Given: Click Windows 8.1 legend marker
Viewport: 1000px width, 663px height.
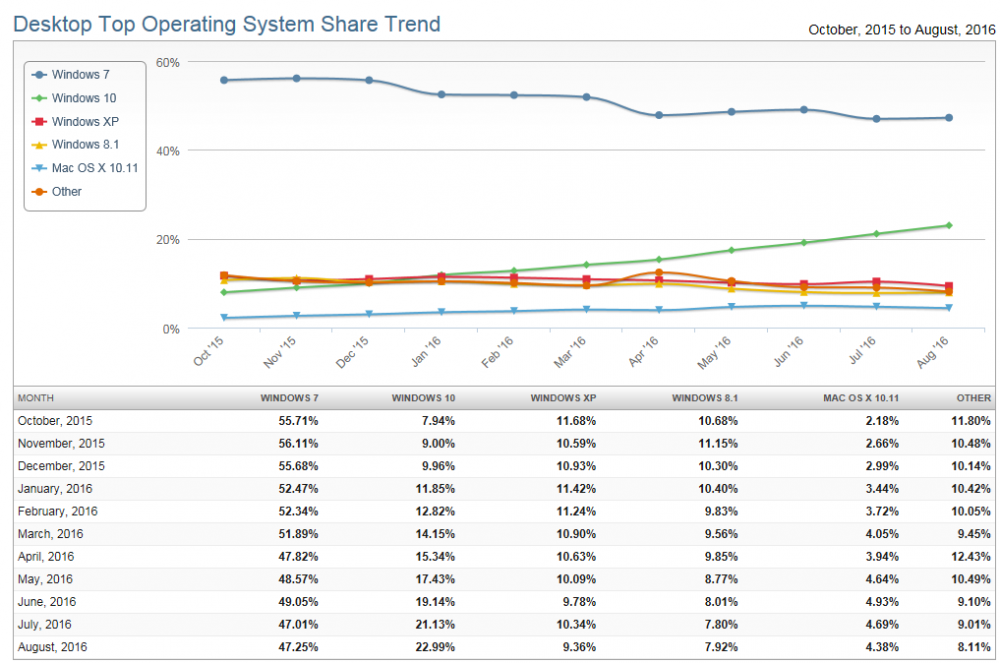Looking at the screenshot, I should click(40, 145).
